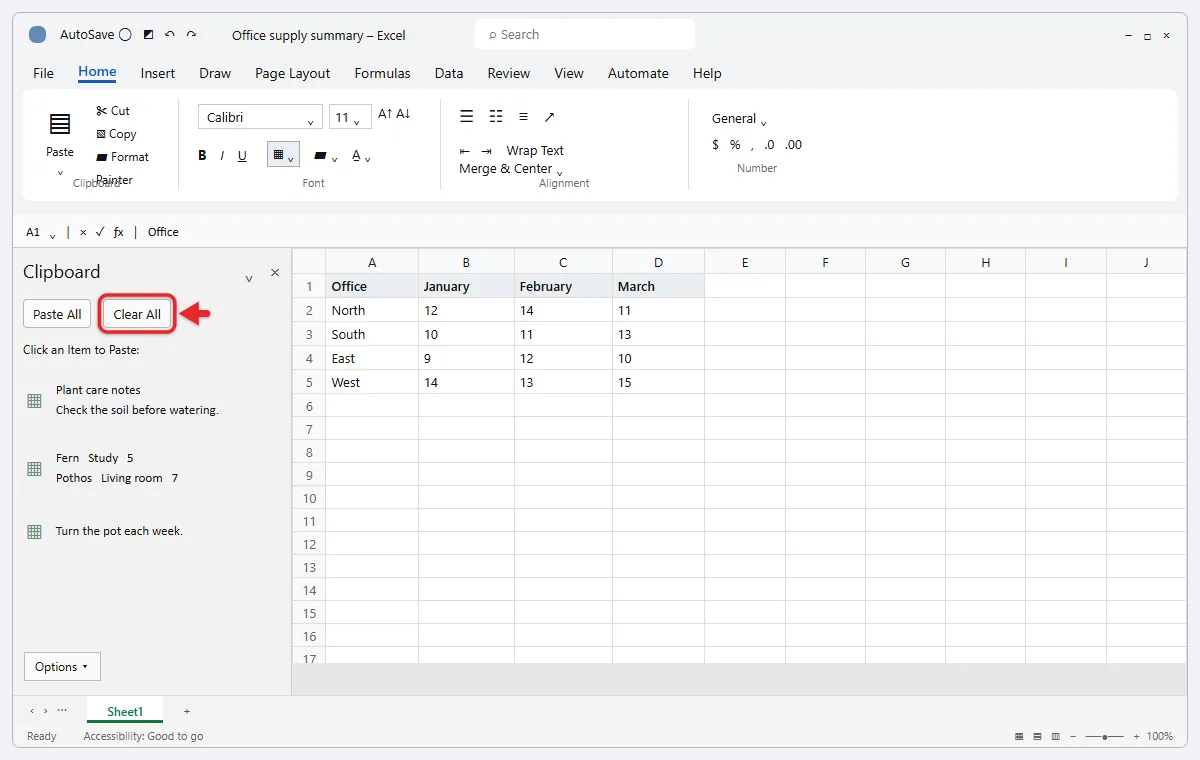The image size is (1200, 760).
Task: Add a new sheet with plus button
Action: [187, 711]
